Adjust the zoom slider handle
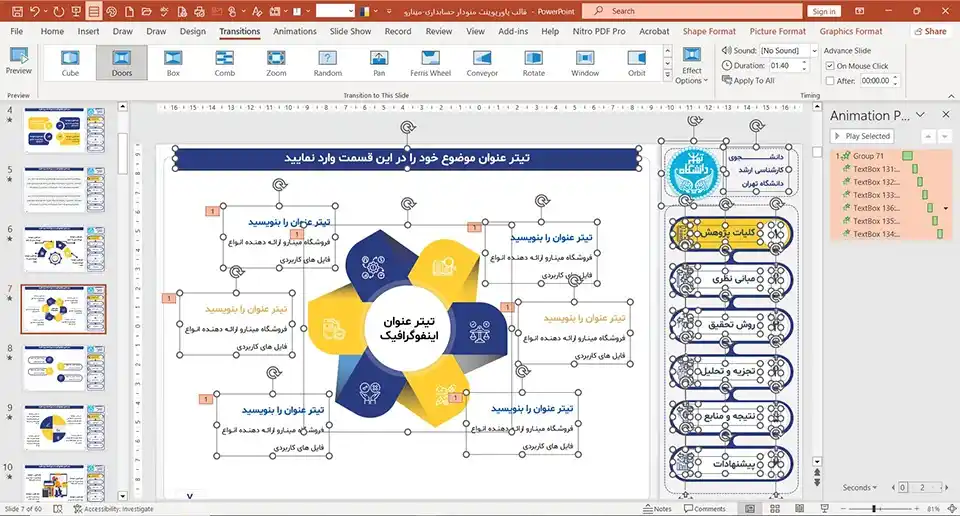This screenshot has width=960, height=516. [874, 509]
